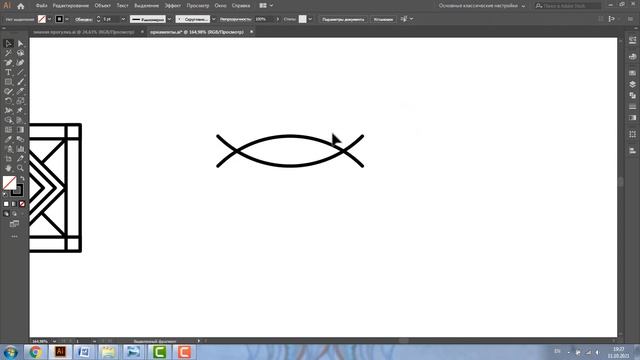Click the Illustrator Home icon
Screen dimensions: 640x360
point(21,6)
